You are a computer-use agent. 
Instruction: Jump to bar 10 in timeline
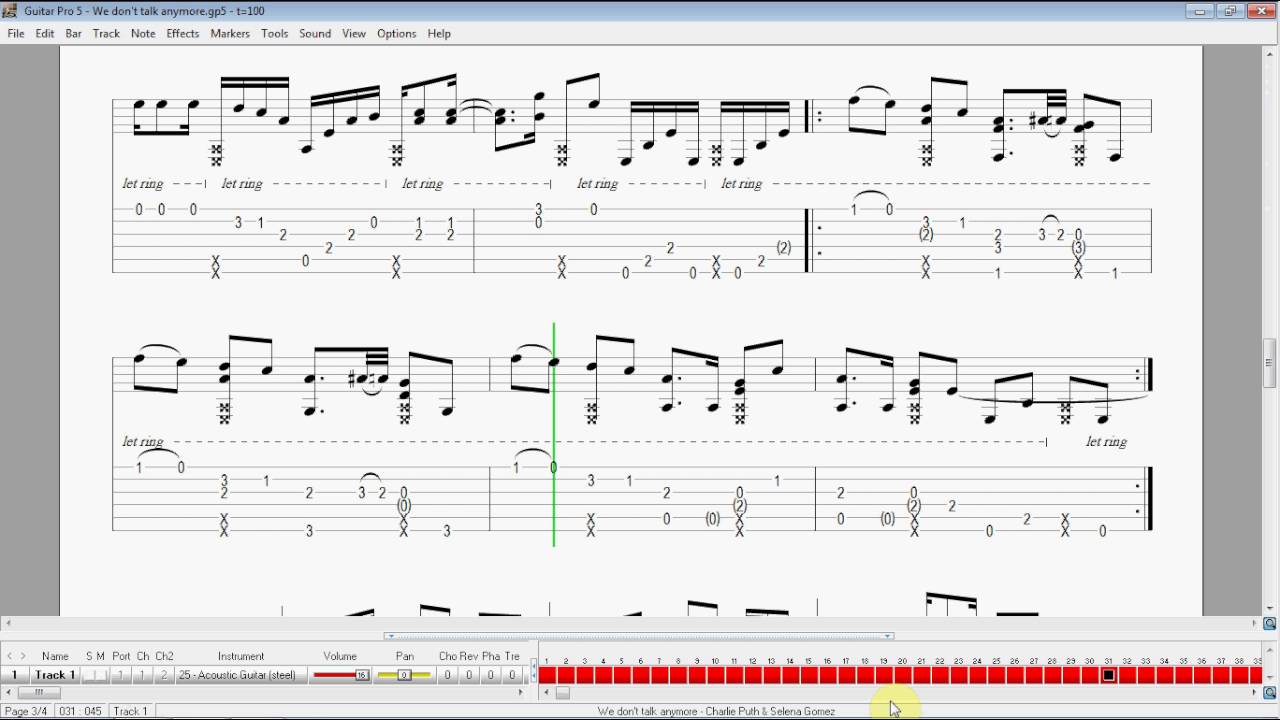pyautogui.click(x=715, y=675)
